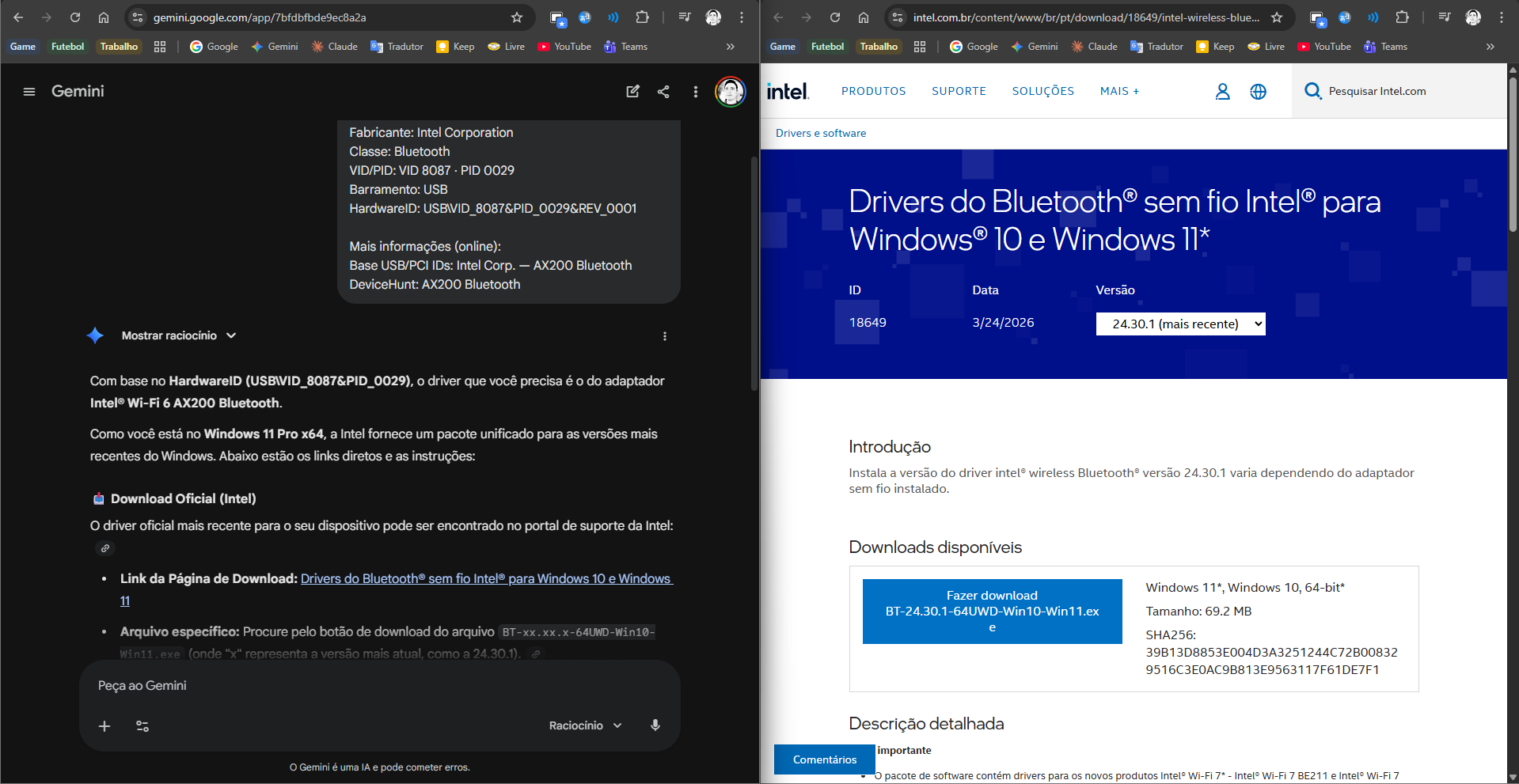Screen dimensions: 1519x784
Task: Download BT-24.30.1-64UWD-Win10-Win11.exe
Action: pyautogui.click(x=992, y=612)
